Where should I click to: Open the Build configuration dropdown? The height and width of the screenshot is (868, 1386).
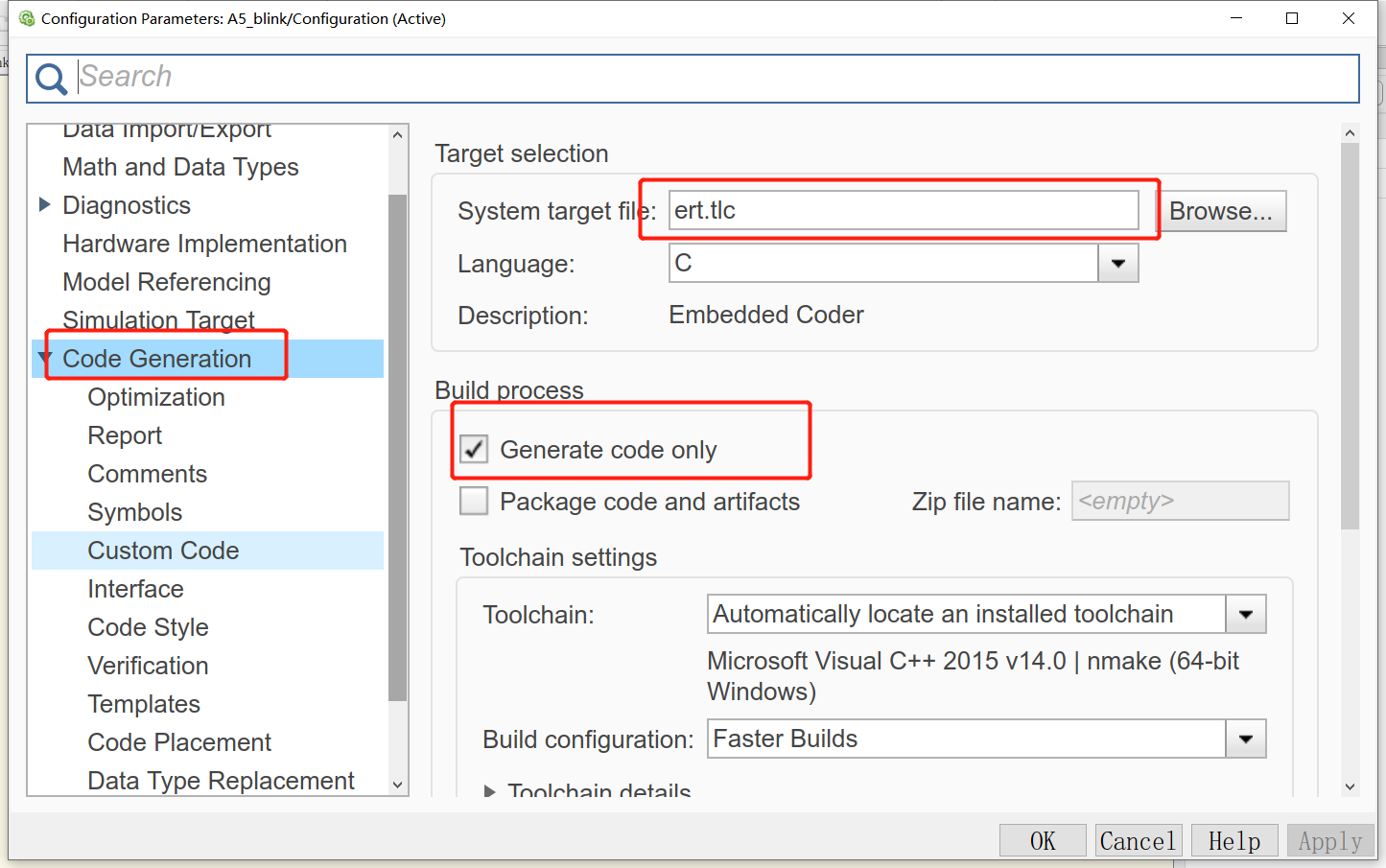pos(1245,739)
